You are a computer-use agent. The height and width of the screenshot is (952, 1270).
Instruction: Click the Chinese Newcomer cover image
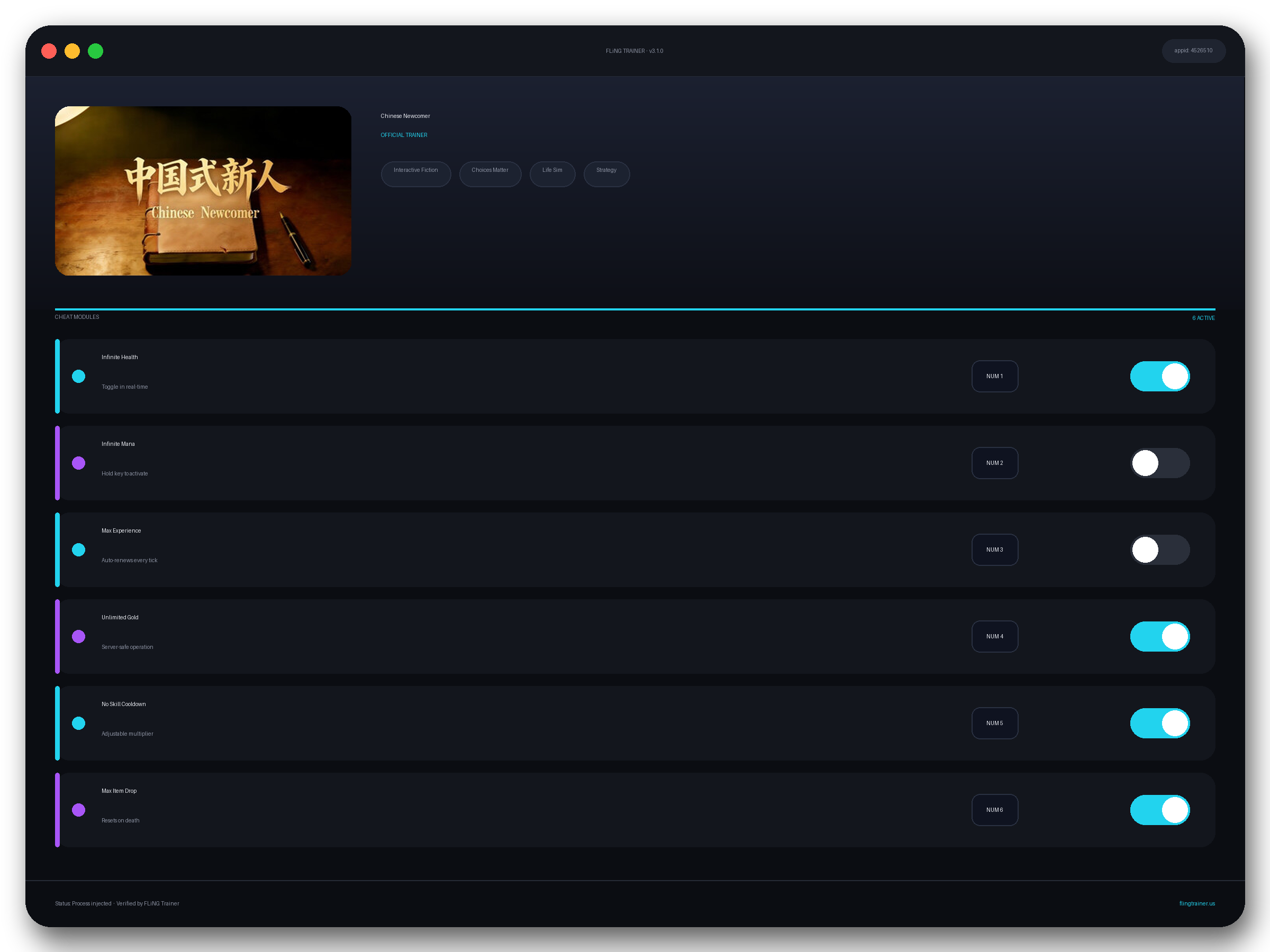point(203,190)
